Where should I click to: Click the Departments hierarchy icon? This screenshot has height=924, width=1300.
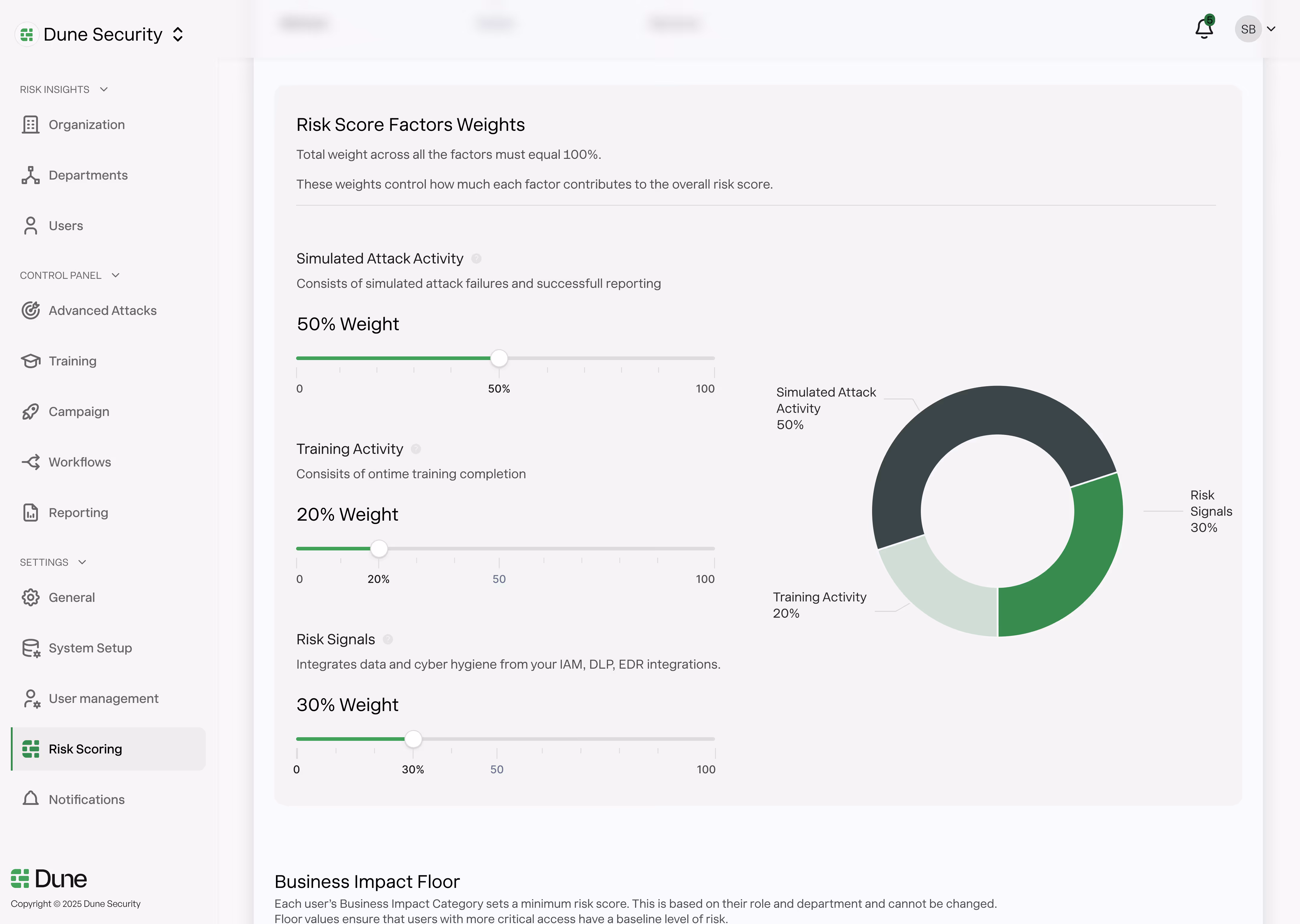[31, 175]
